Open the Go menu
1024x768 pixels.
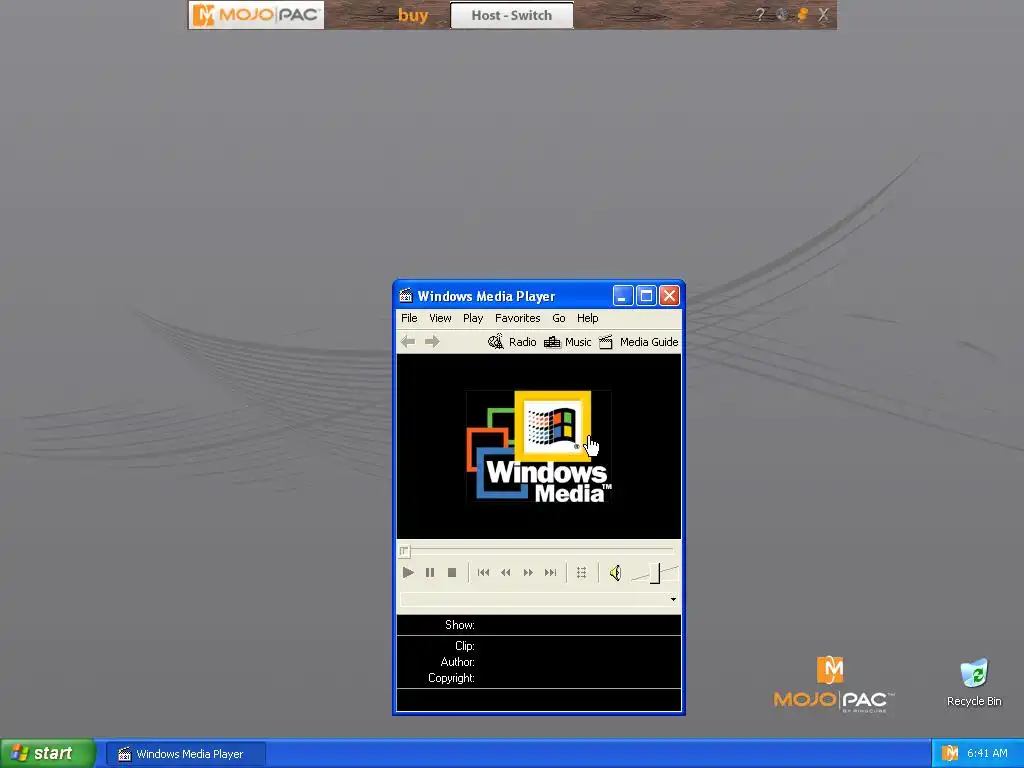click(559, 318)
